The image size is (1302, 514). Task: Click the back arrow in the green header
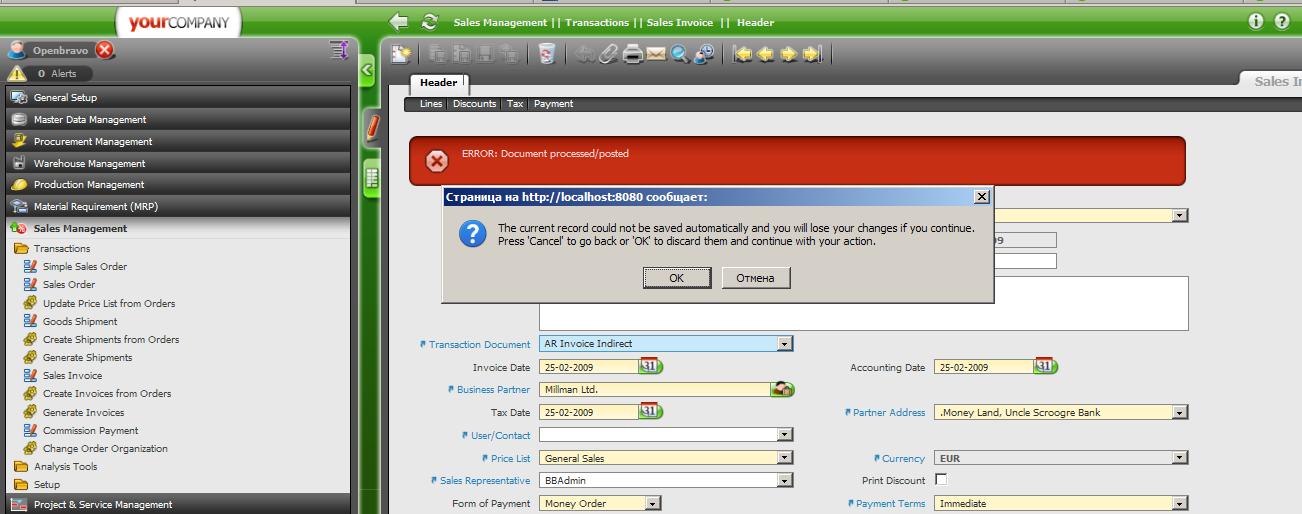click(x=399, y=21)
